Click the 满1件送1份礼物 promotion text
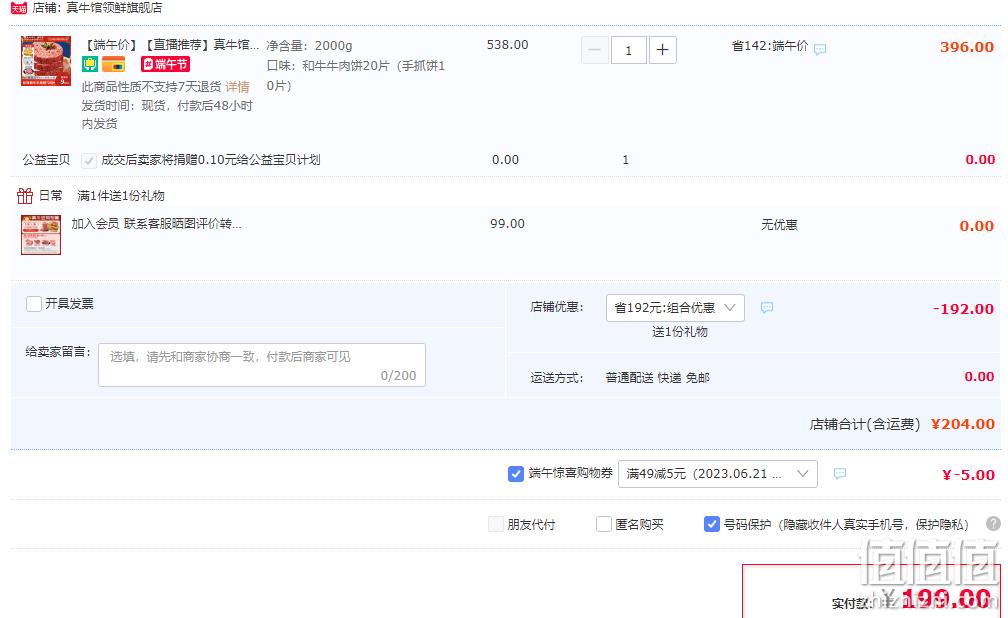The height and width of the screenshot is (618, 1008). pos(121,195)
